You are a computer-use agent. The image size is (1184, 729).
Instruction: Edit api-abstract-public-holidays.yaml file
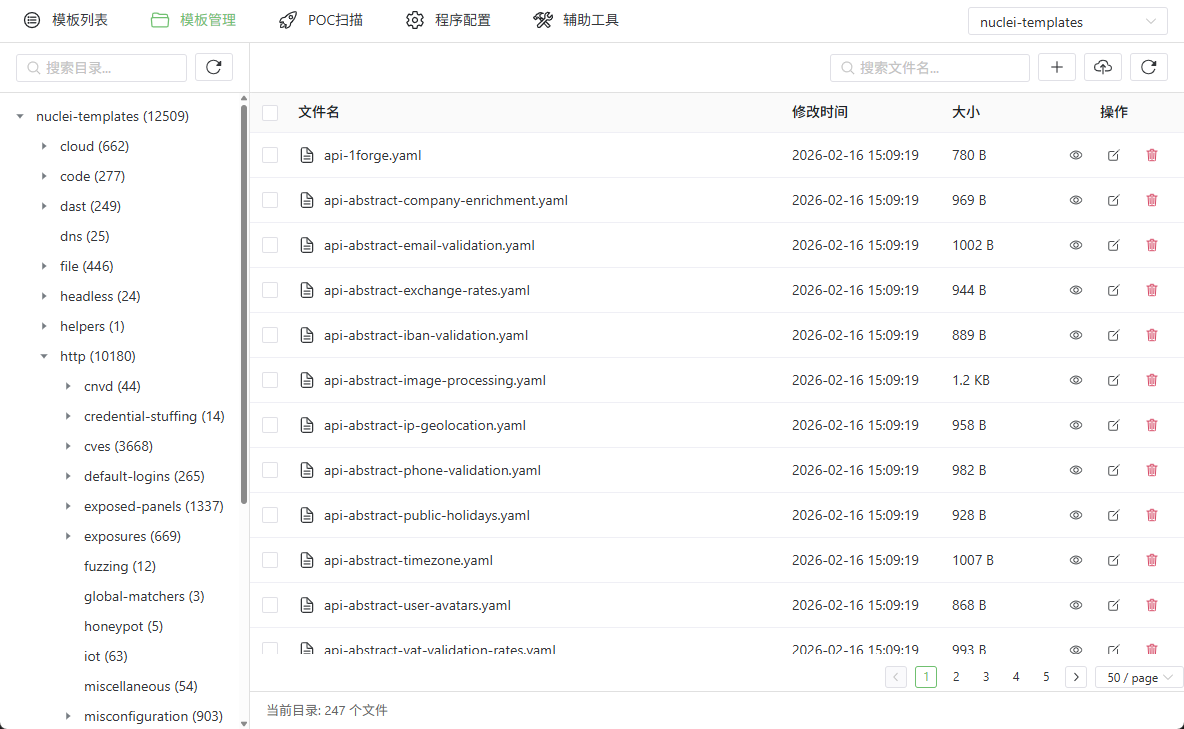1113,515
